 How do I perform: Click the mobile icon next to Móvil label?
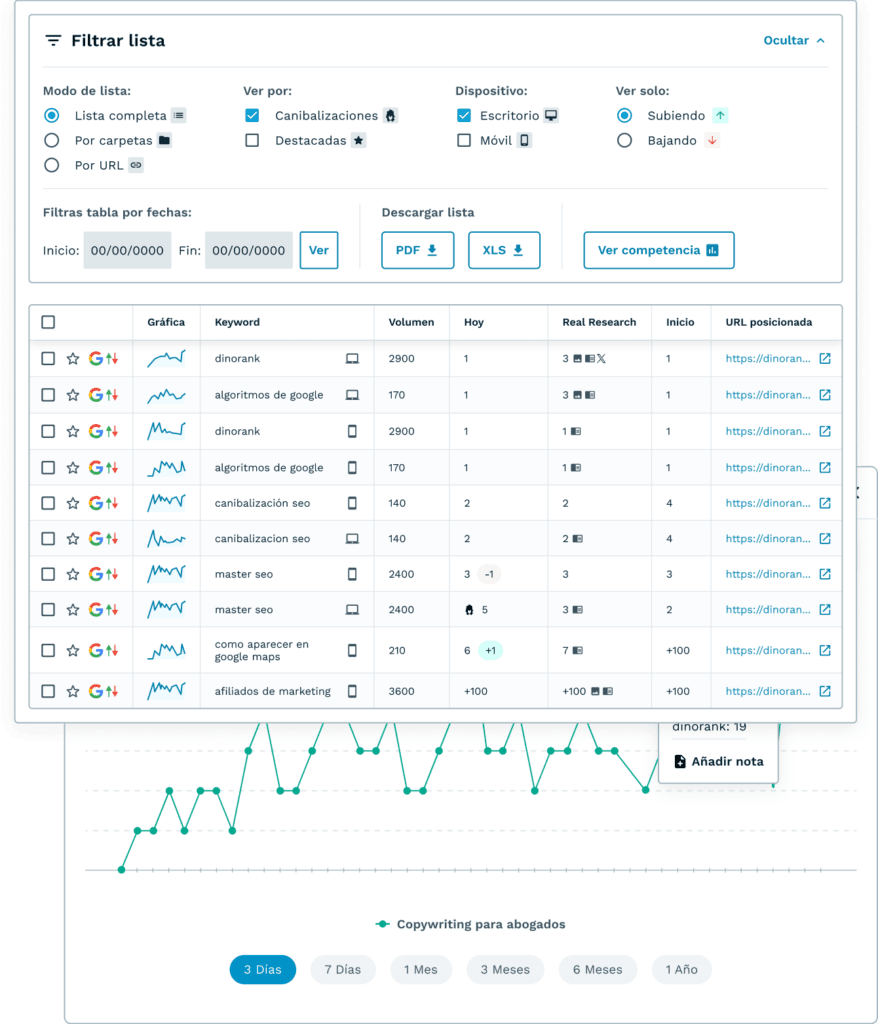524,140
